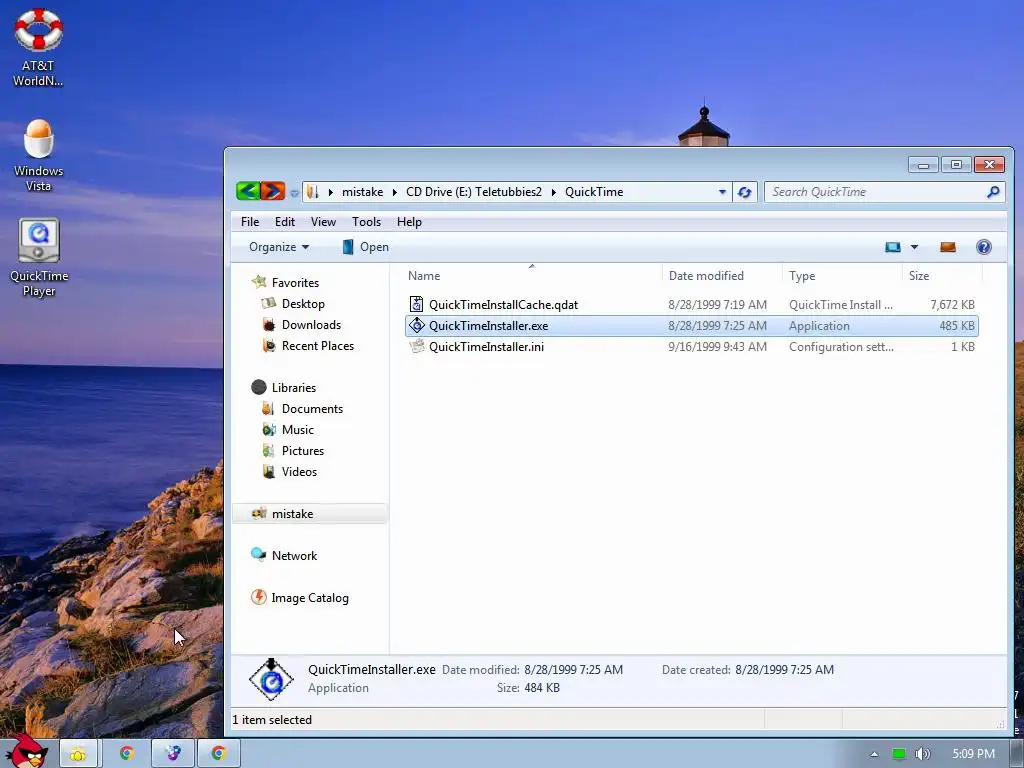Select the QuickTime Player desktop shortcut
This screenshot has width=1024, height=768.
(39, 257)
